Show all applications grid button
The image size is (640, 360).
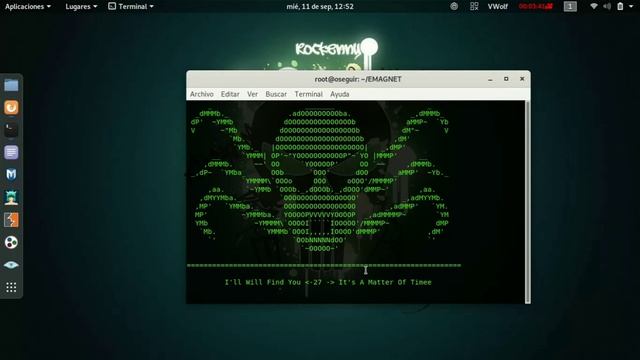pos(11,287)
